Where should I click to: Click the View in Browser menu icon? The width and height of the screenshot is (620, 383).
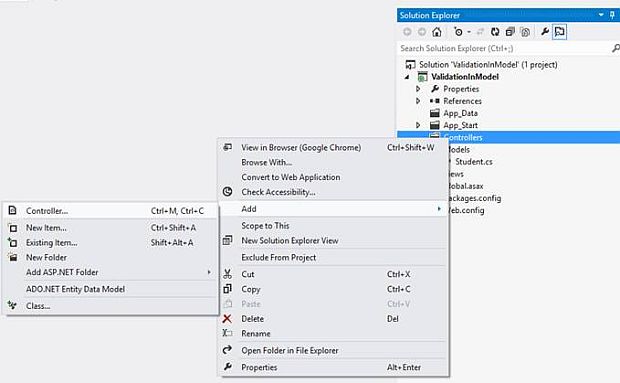(228, 147)
